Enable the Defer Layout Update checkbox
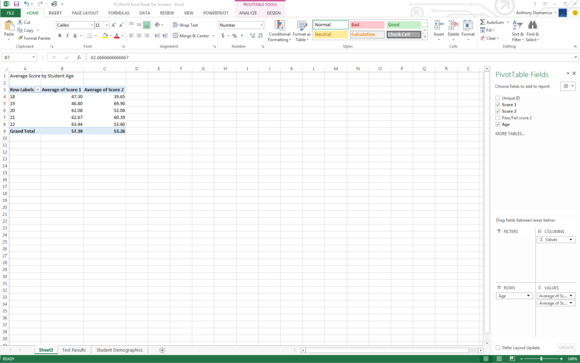 pos(498,348)
